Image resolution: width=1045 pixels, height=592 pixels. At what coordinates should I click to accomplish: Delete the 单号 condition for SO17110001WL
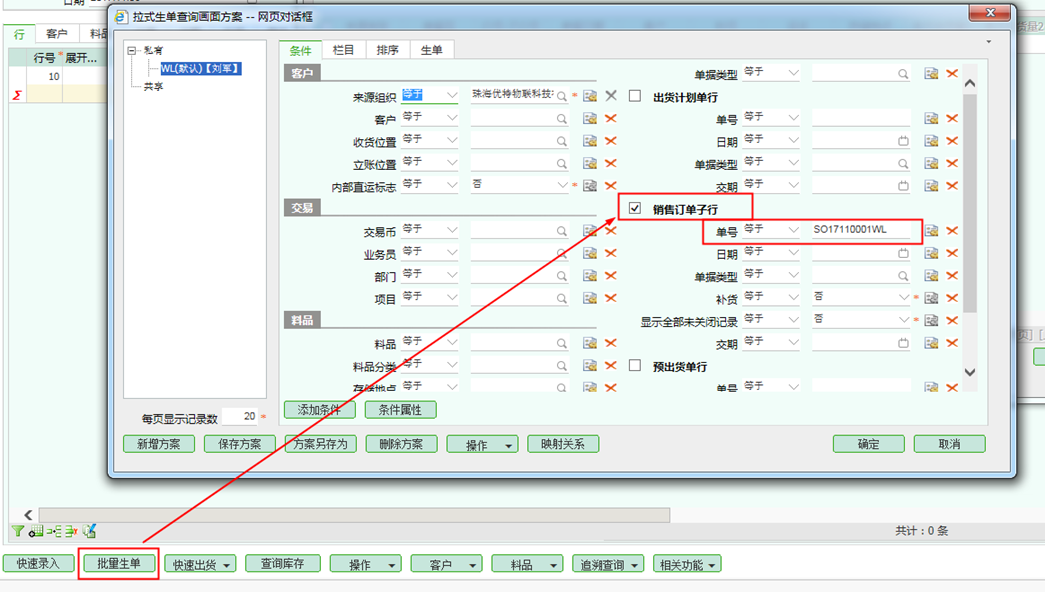952,231
